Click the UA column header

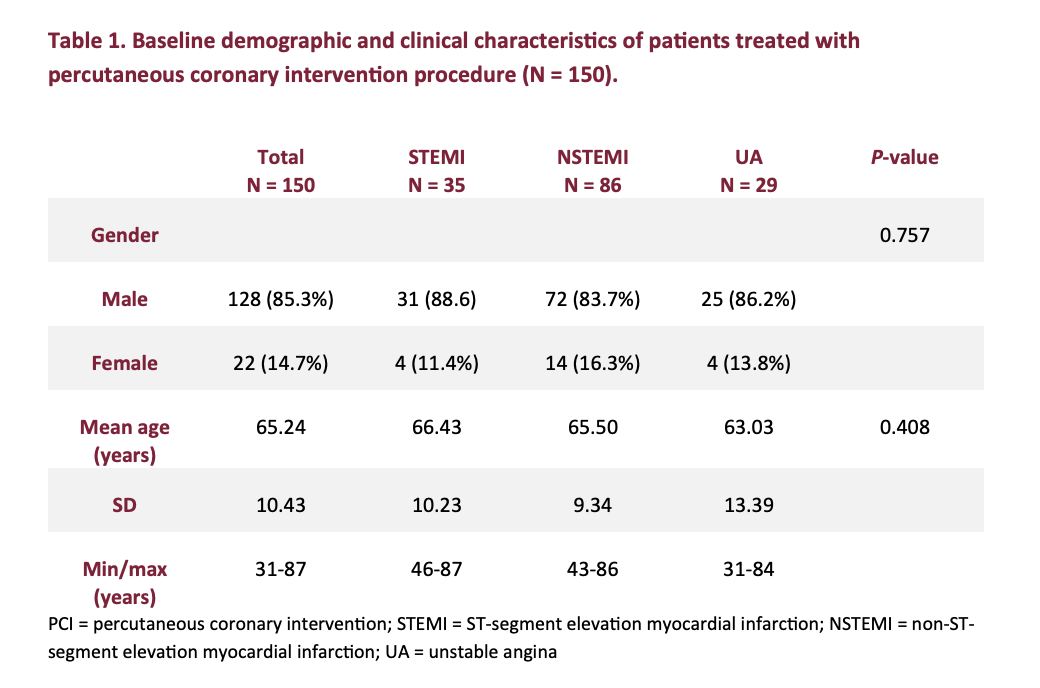[748, 170]
